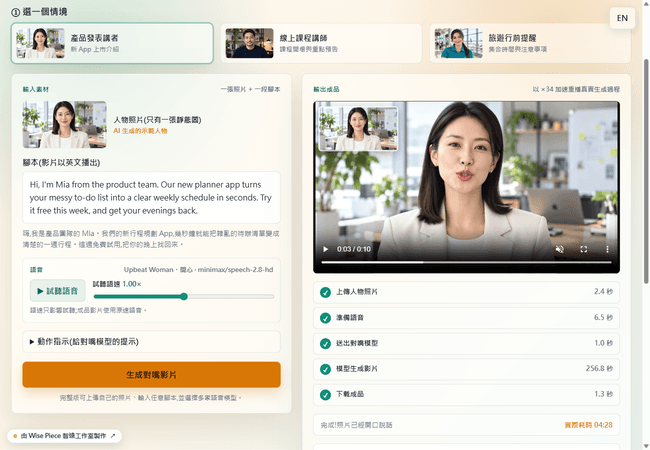Click the checkmark icon for 下載成品
Image resolution: width=650 pixels, height=450 pixels.
(x=325, y=394)
